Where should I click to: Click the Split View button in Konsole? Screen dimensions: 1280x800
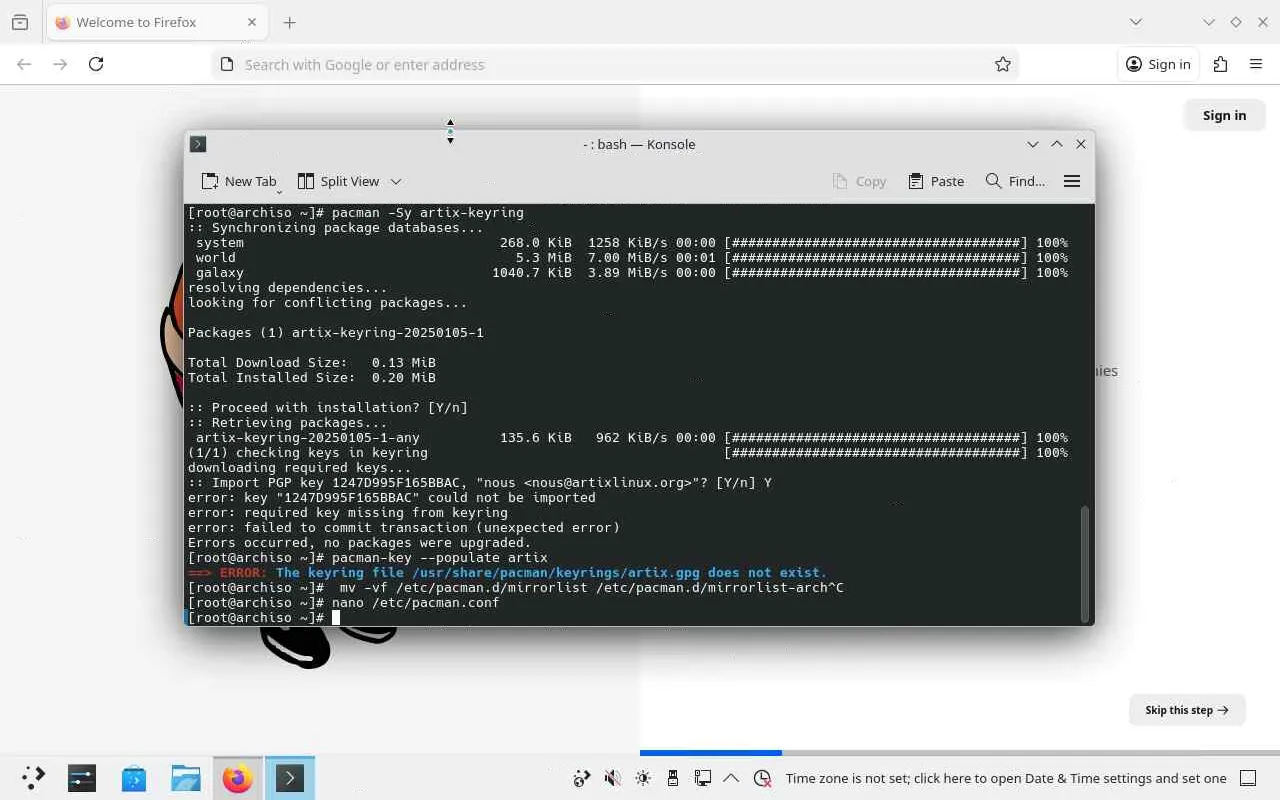tap(339, 181)
